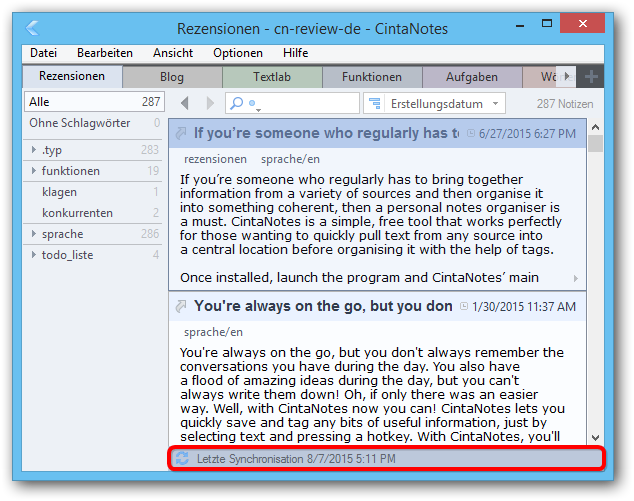Select the Rezensionen tab
Image resolution: width=634 pixels, height=501 pixels.
pos(72,76)
